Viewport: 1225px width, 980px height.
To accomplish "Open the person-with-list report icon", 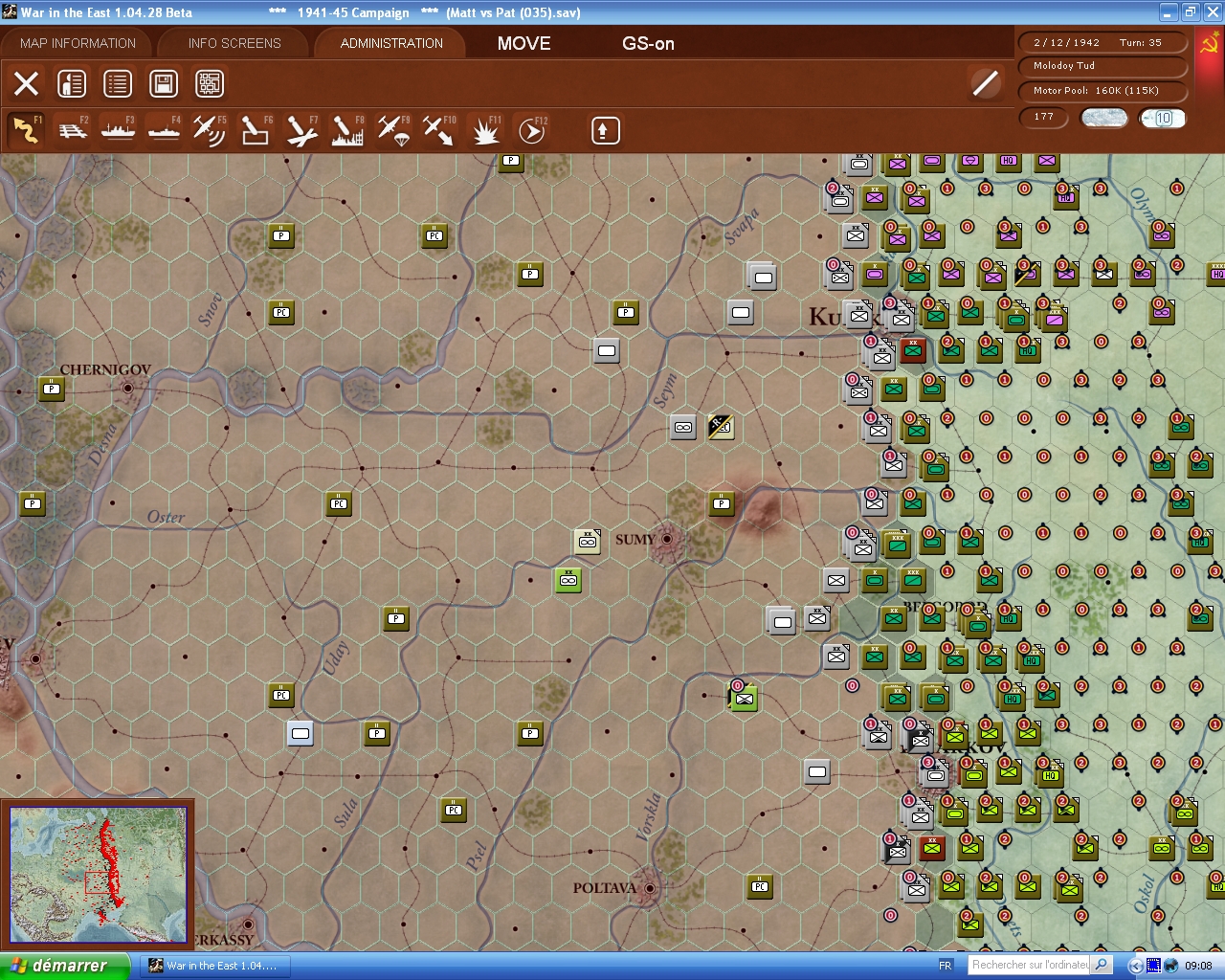I will coord(72,83).
